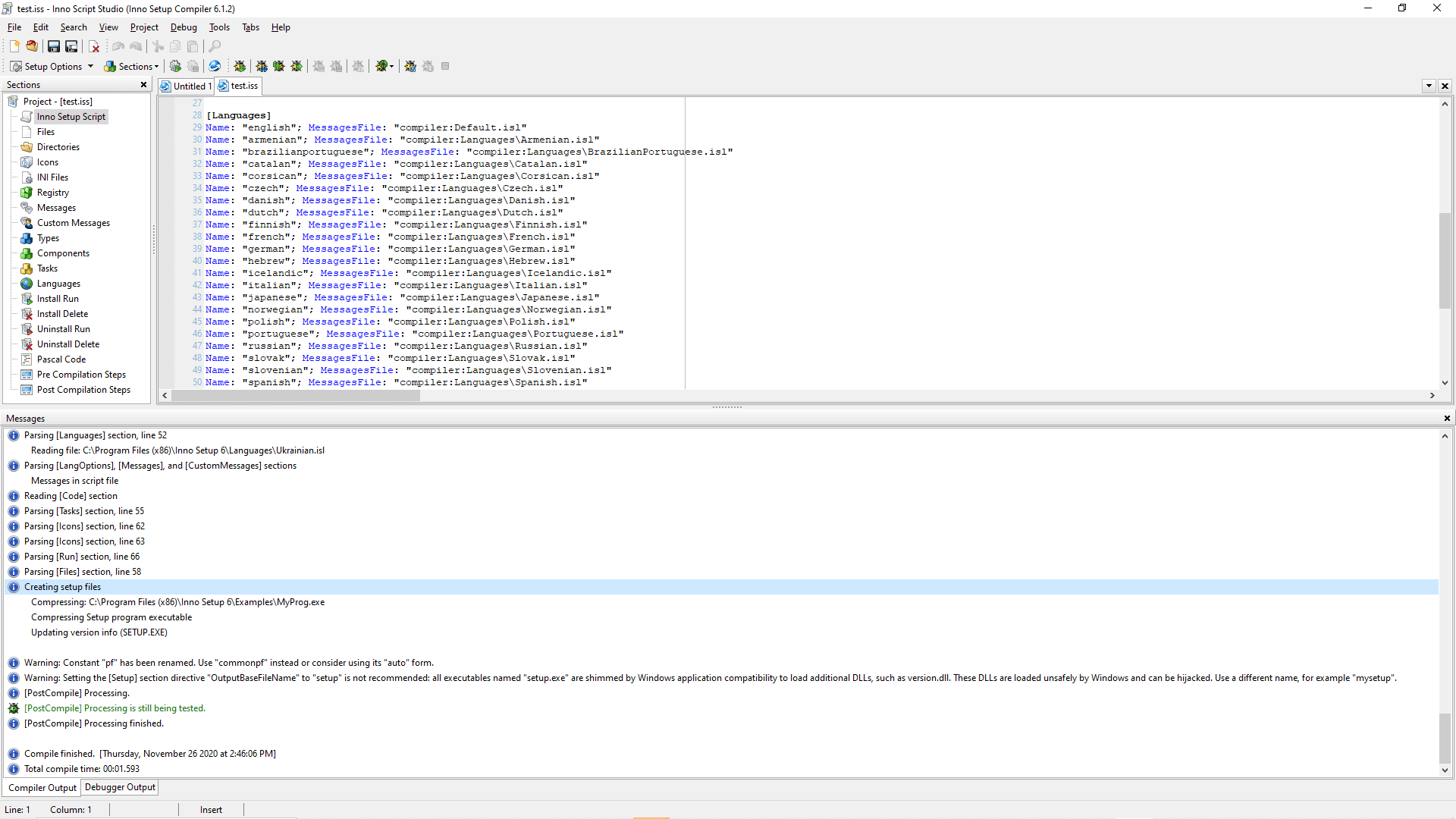Select Pascal Code section
Image resolution: width=1456 pixels, height=819 pixels.
click(61, 359)
